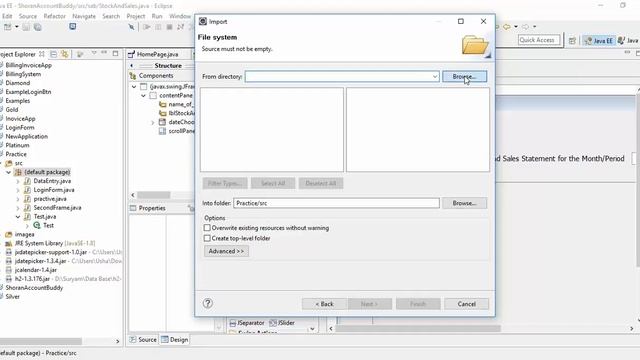Click the Select All button
This screenshot has width=640, height=360.
click(x=273, y=183)
